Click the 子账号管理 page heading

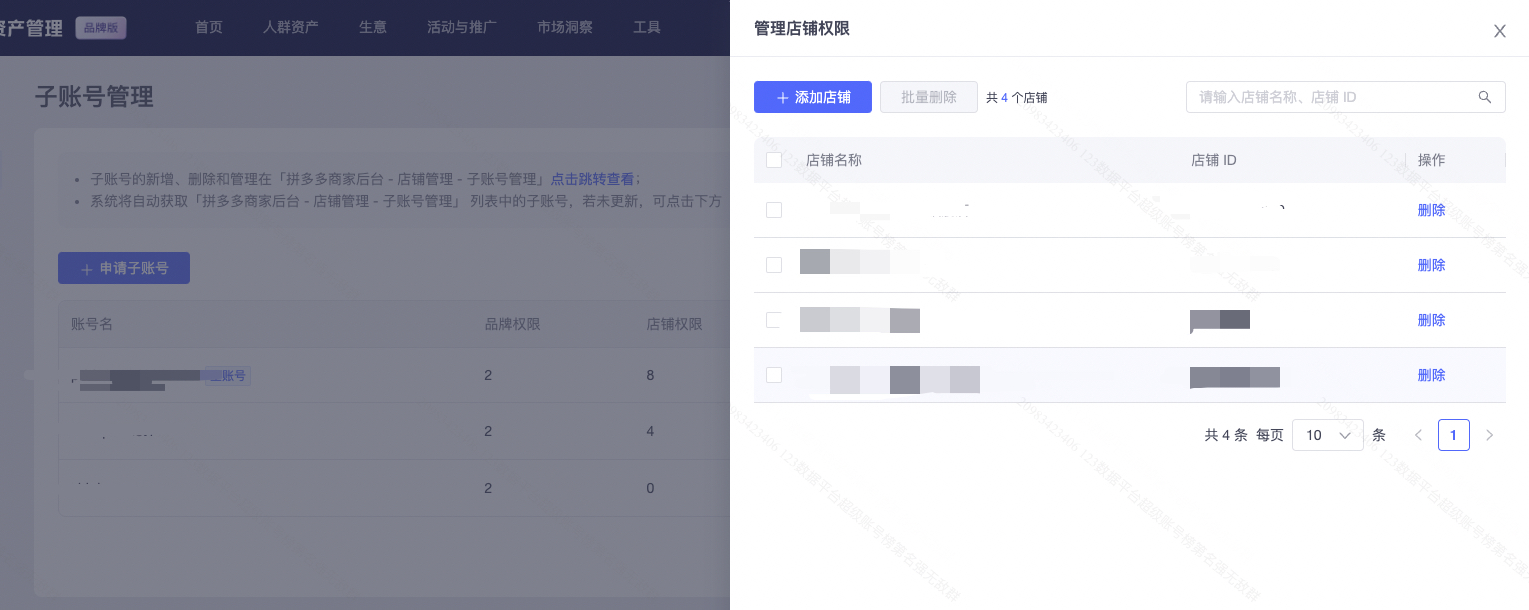[94, 96]
